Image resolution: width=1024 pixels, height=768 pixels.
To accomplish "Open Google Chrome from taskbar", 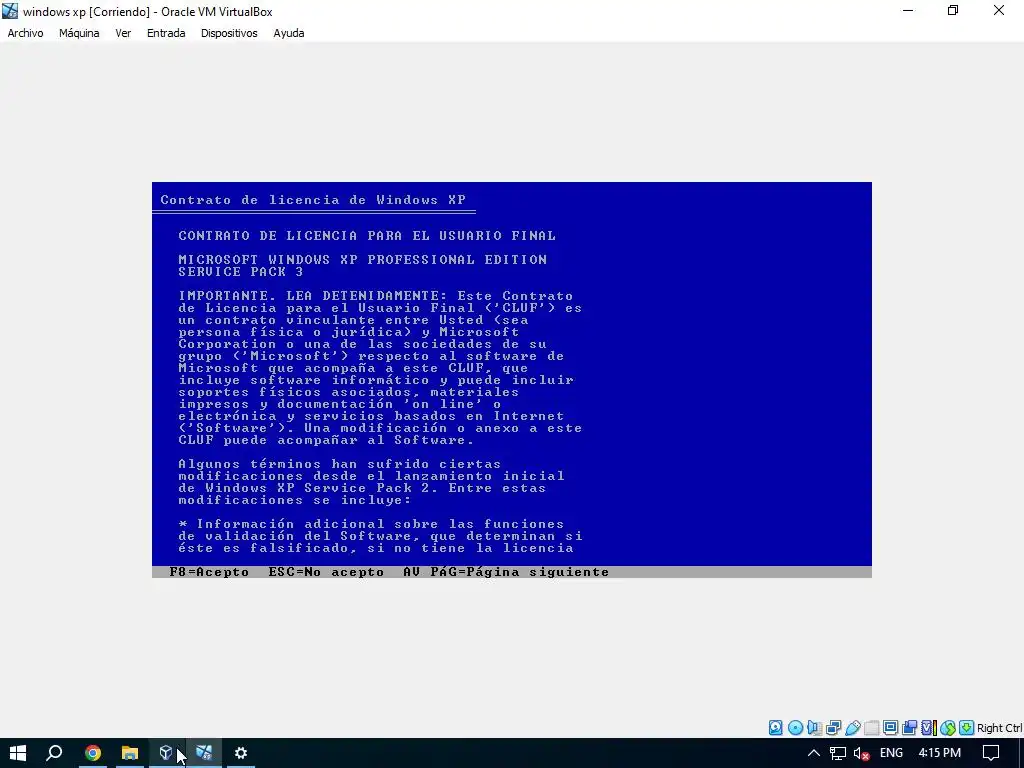I will [x=93, y=753].
